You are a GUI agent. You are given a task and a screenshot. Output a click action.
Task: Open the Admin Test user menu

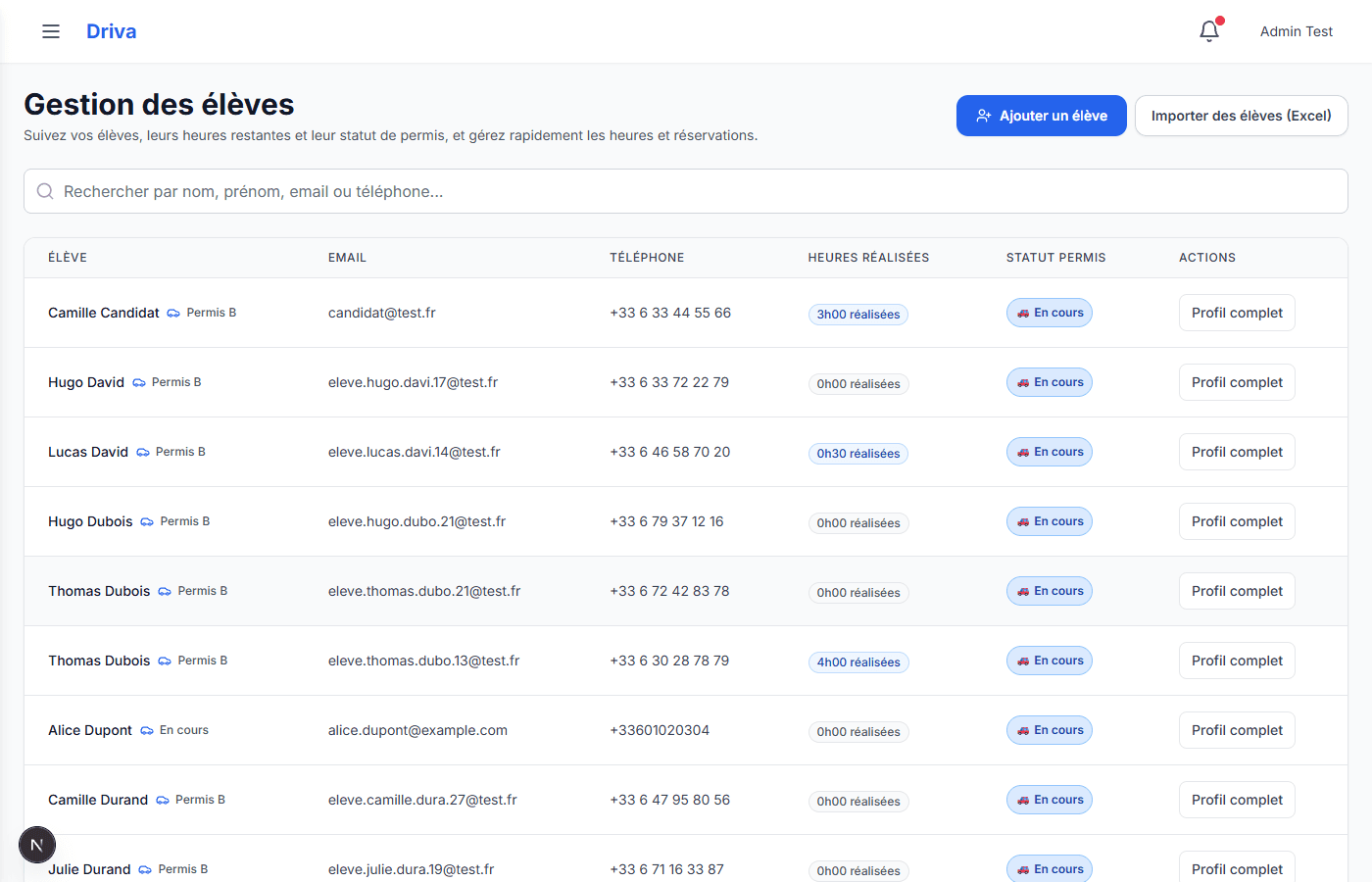pos(1296,31)
